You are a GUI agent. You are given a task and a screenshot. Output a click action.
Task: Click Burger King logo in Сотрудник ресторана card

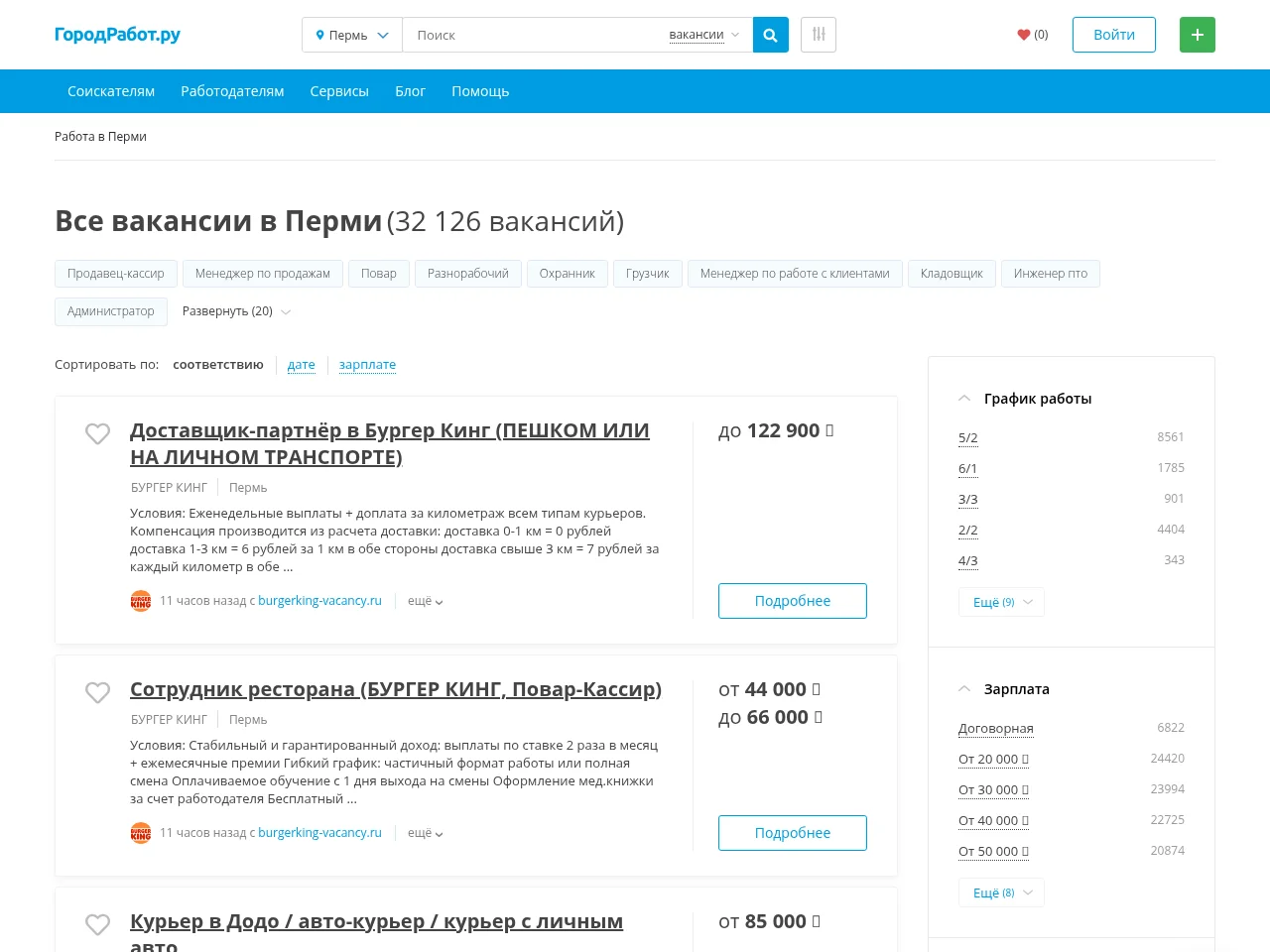coord(141,833)
